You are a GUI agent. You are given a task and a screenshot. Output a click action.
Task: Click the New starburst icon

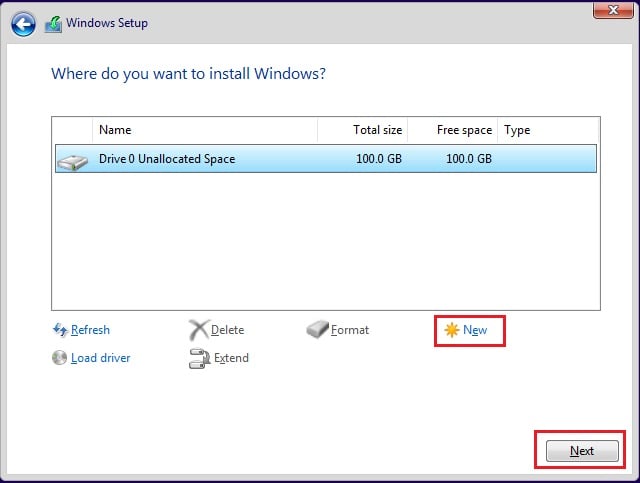pos(451,330)
